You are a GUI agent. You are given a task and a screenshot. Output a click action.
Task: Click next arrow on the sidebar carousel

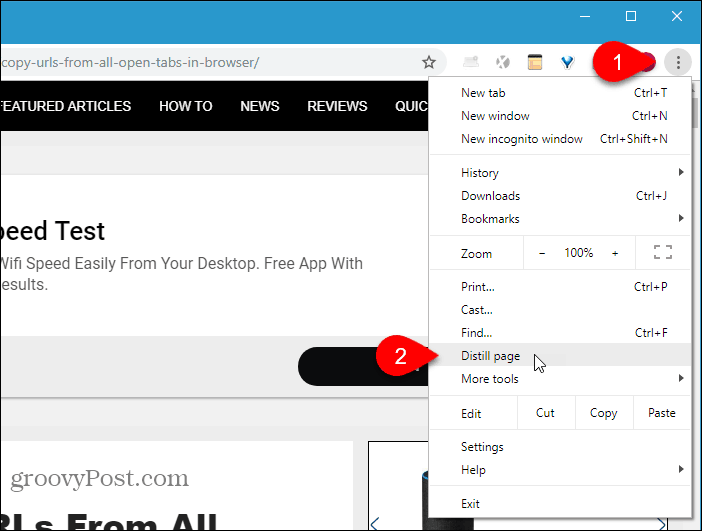661,524
